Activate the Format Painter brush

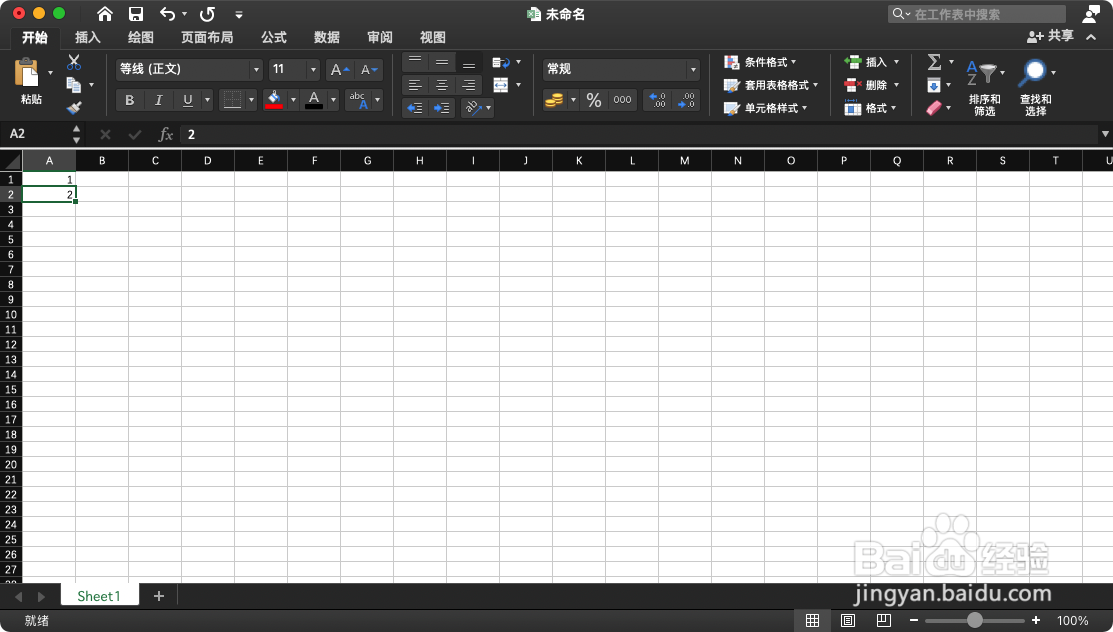(x=74, y=107)
